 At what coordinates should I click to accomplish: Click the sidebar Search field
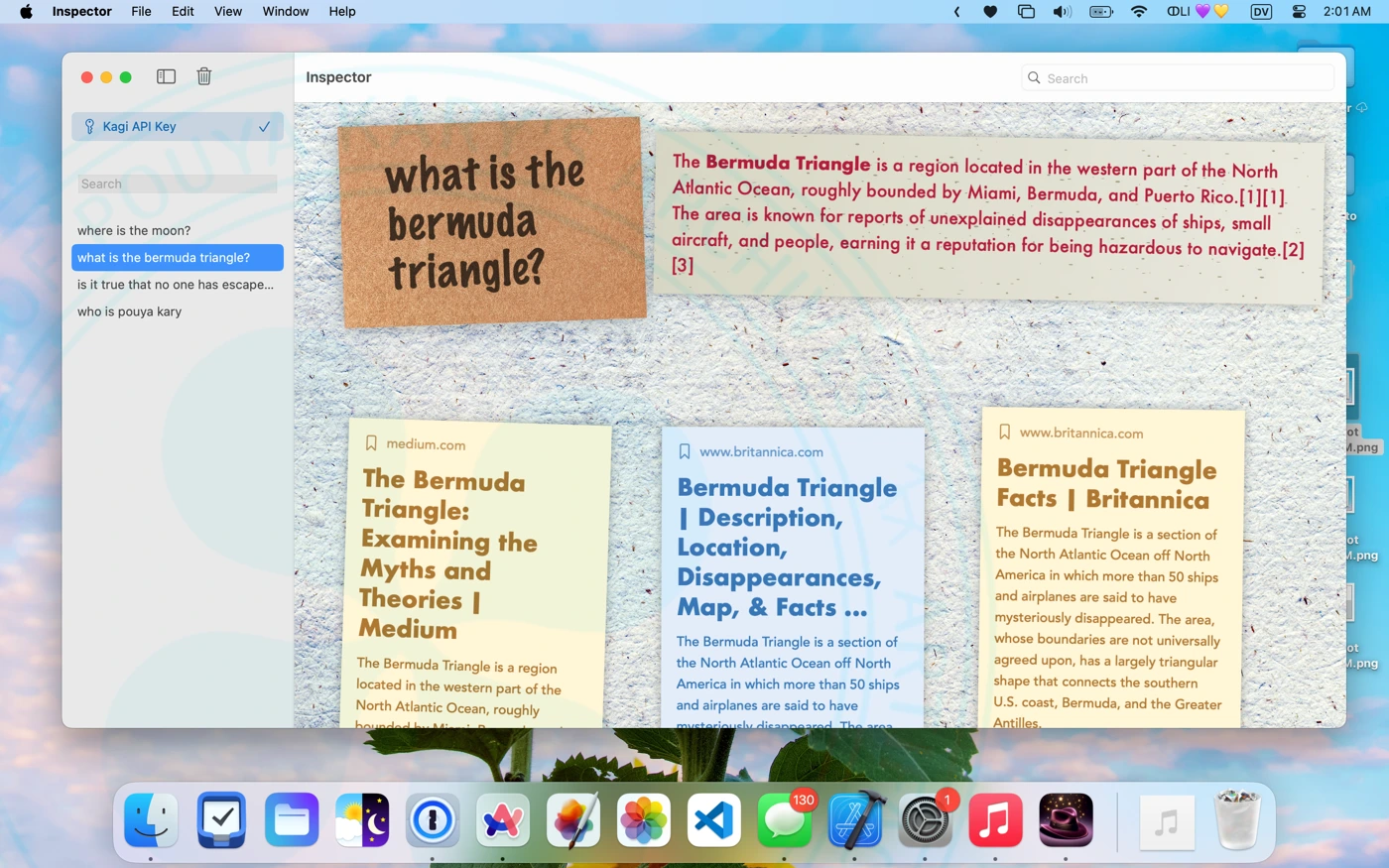click(x=177, y=184)
